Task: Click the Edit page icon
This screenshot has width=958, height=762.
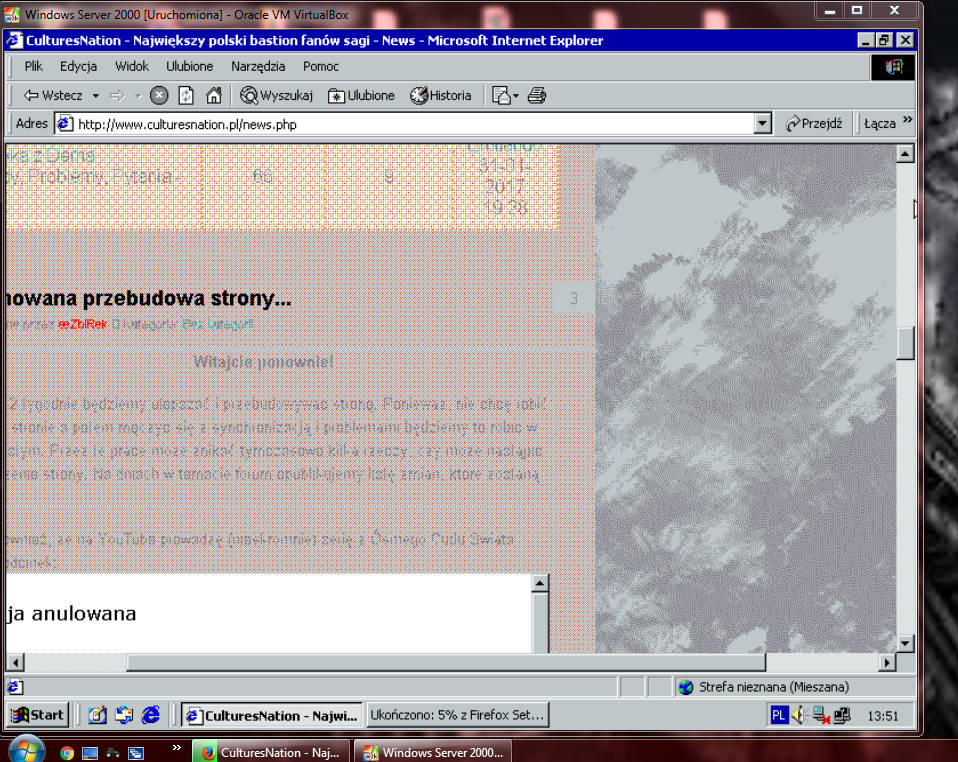Action: coord(500,95)
